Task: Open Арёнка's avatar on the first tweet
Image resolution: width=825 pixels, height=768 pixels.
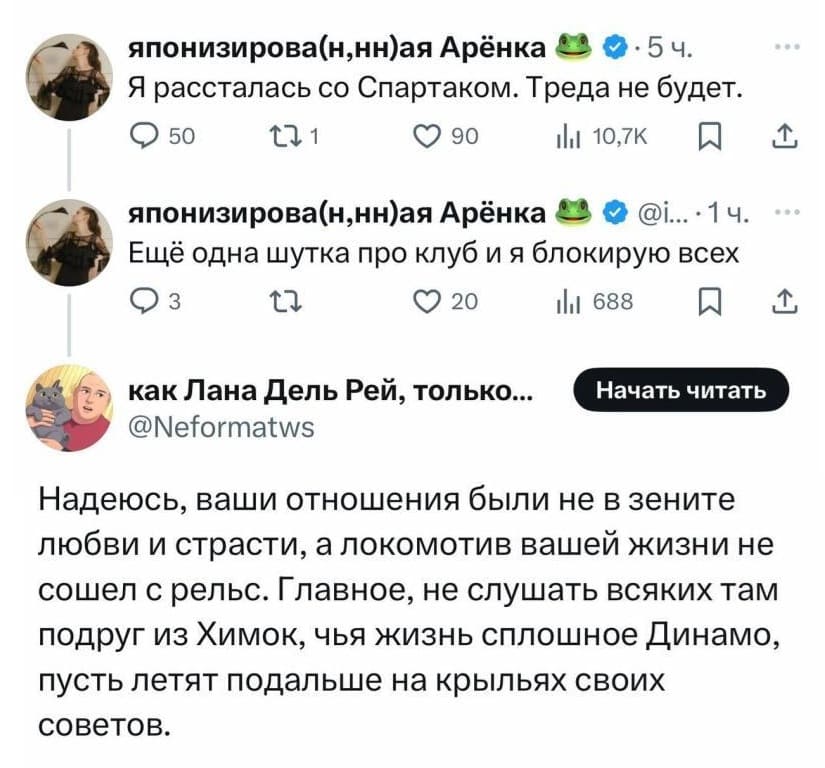Action: [68, 77]
